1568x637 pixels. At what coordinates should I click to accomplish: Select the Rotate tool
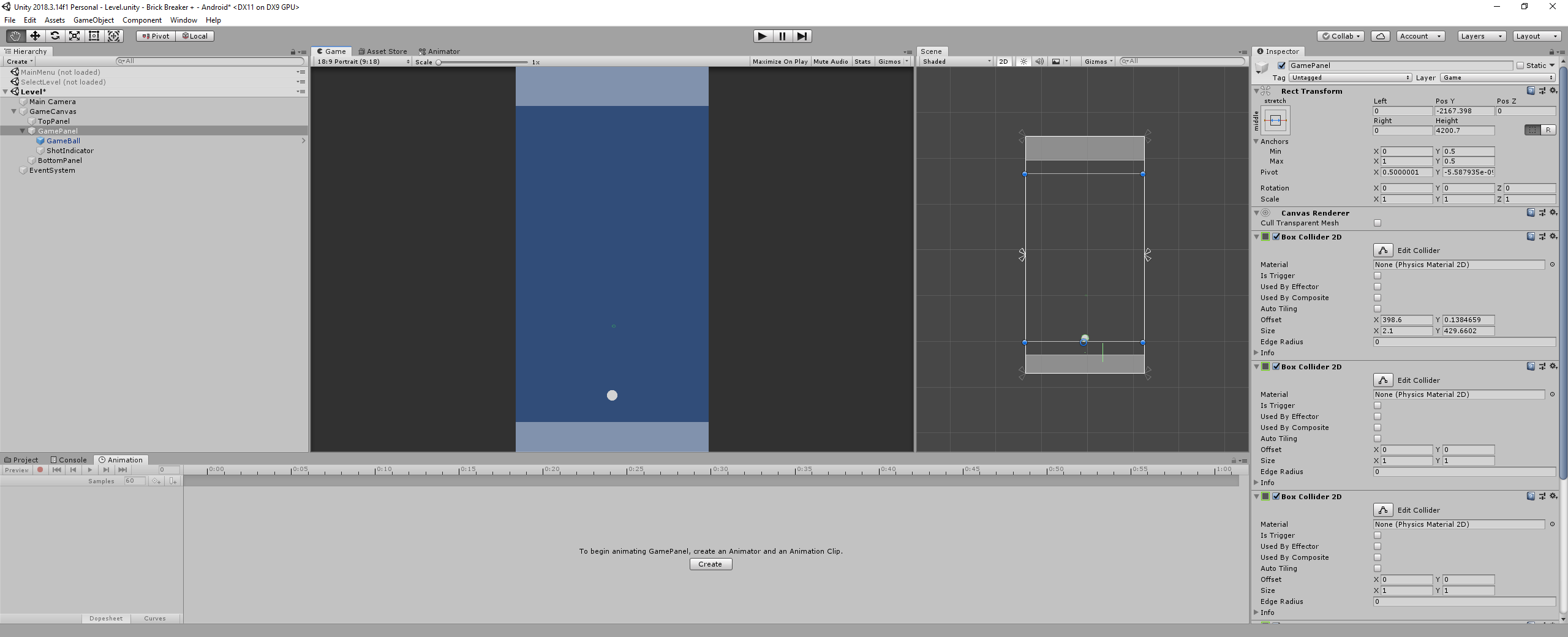coord(55,36)
